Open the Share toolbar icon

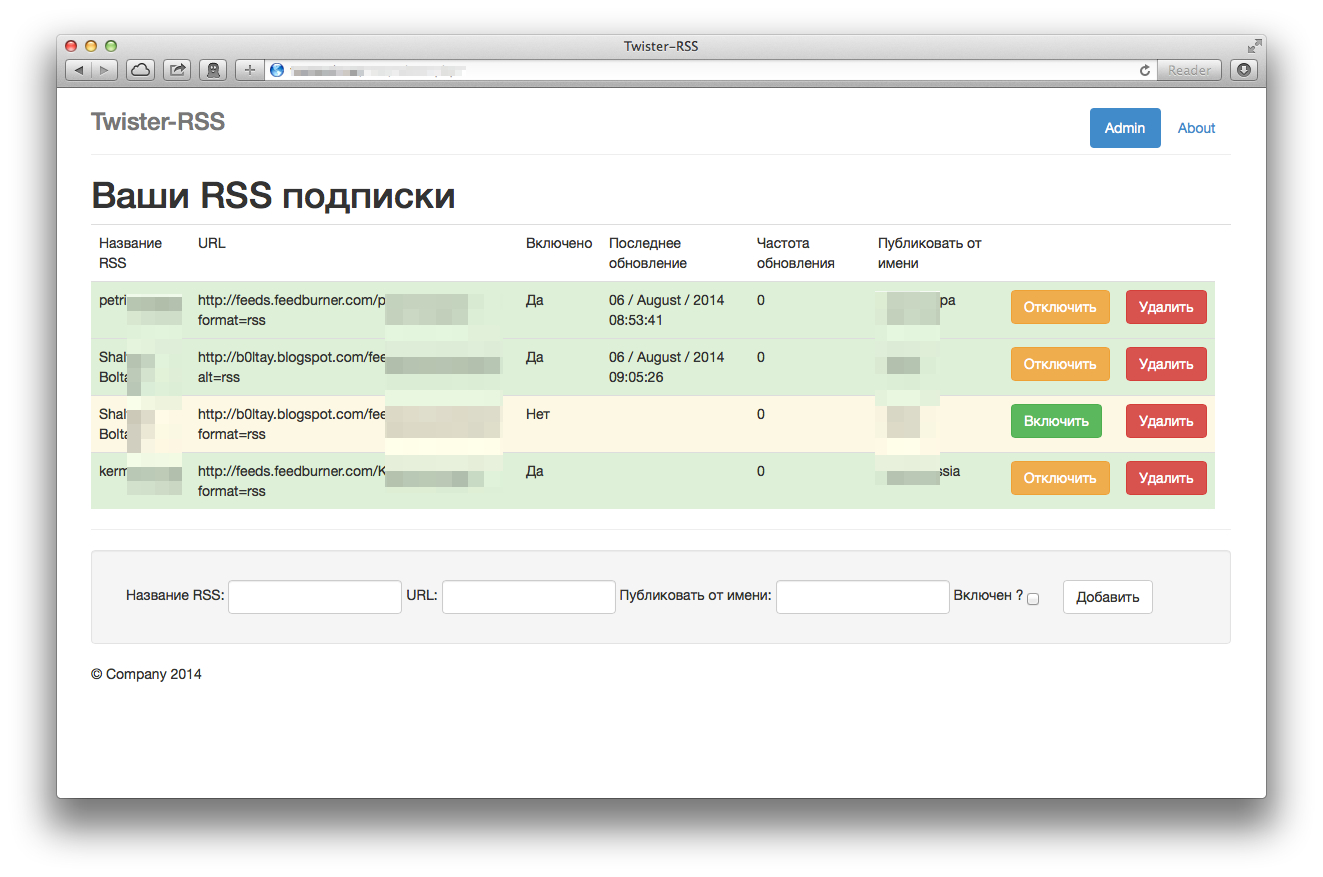177,70
